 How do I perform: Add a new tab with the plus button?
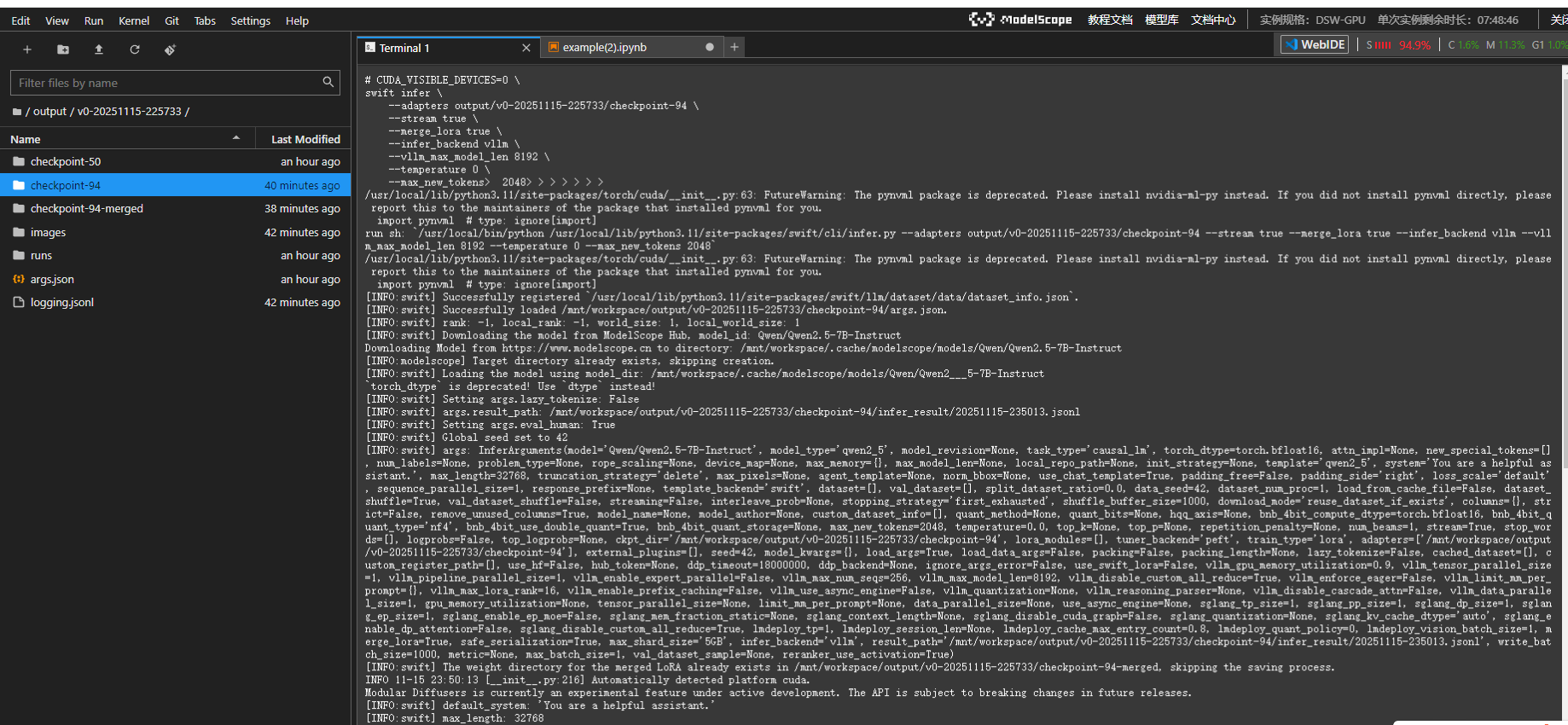[x=735, y=48]
